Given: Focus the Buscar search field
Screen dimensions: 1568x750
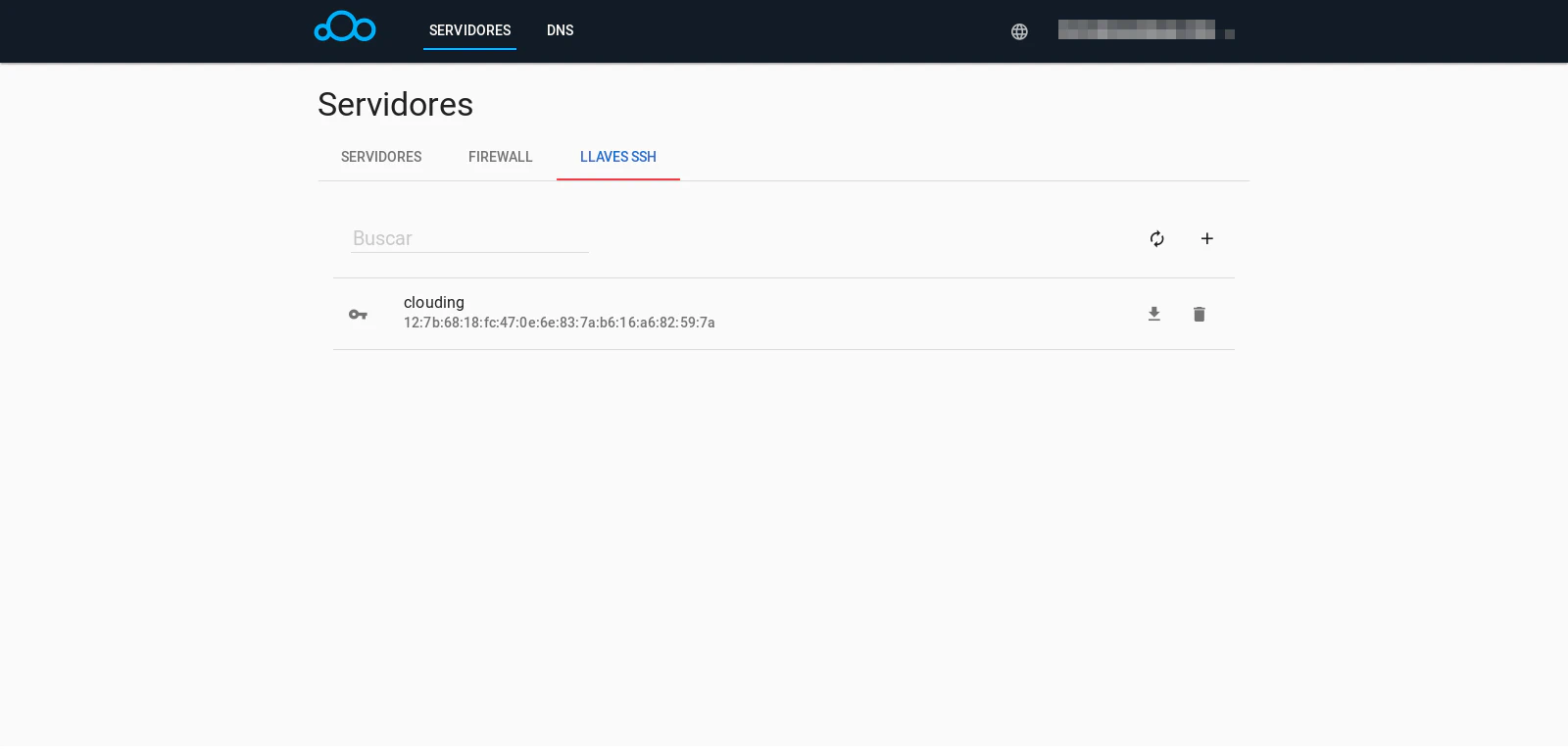Looking at the screenshot, I should (469, 238).
